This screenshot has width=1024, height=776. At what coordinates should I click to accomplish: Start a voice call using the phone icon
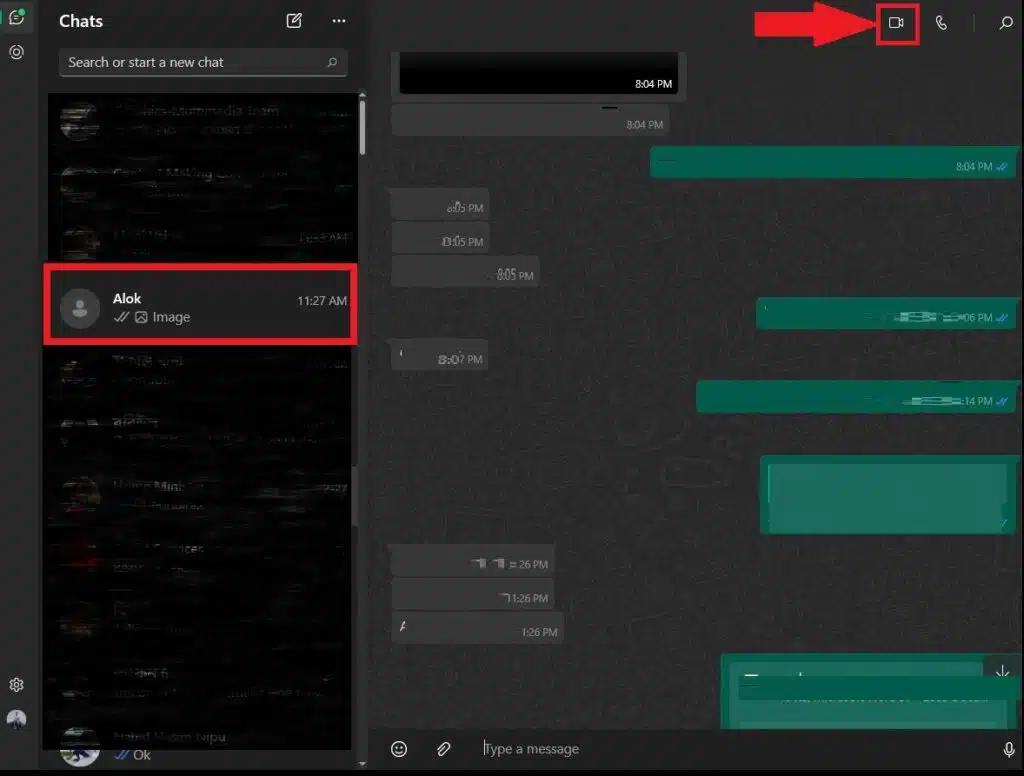941,22
